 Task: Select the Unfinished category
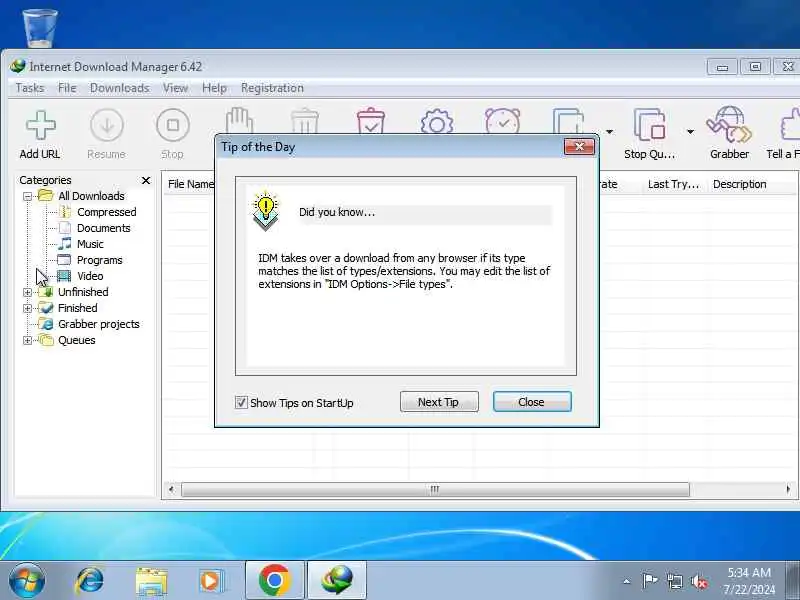tap(83, 292)
